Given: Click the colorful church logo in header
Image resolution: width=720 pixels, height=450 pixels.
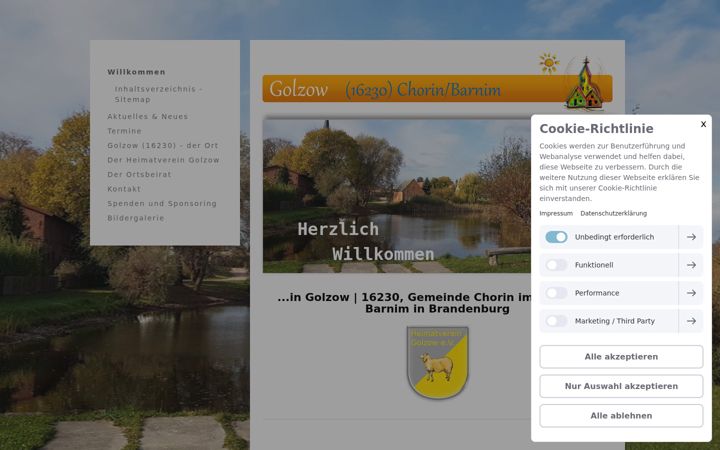Looking at the screenshot, I should click(584, 84).
